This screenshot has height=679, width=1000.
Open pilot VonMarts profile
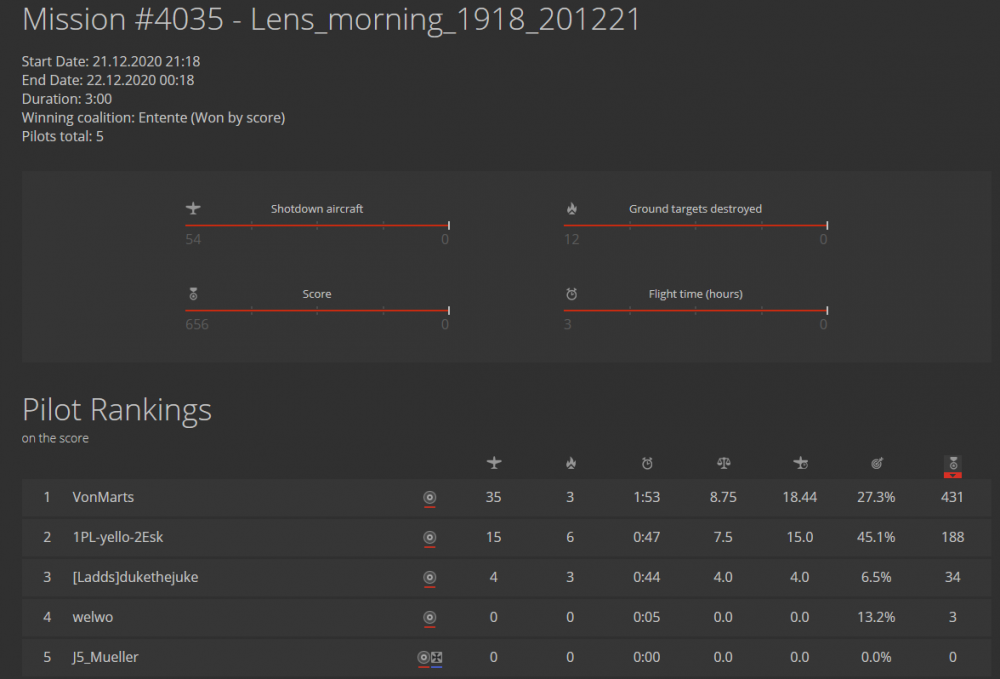103,497
